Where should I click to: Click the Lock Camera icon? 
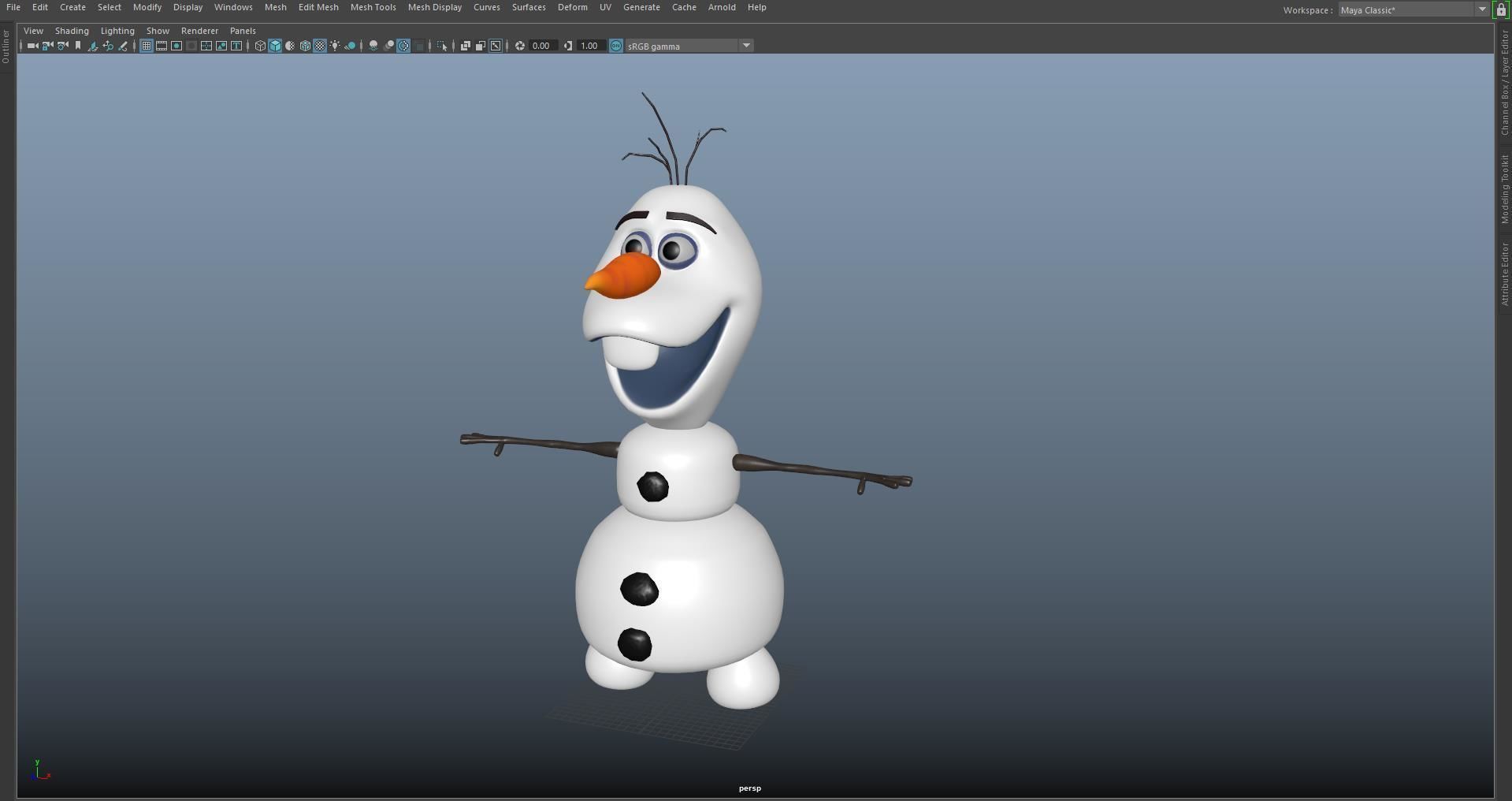47,46
